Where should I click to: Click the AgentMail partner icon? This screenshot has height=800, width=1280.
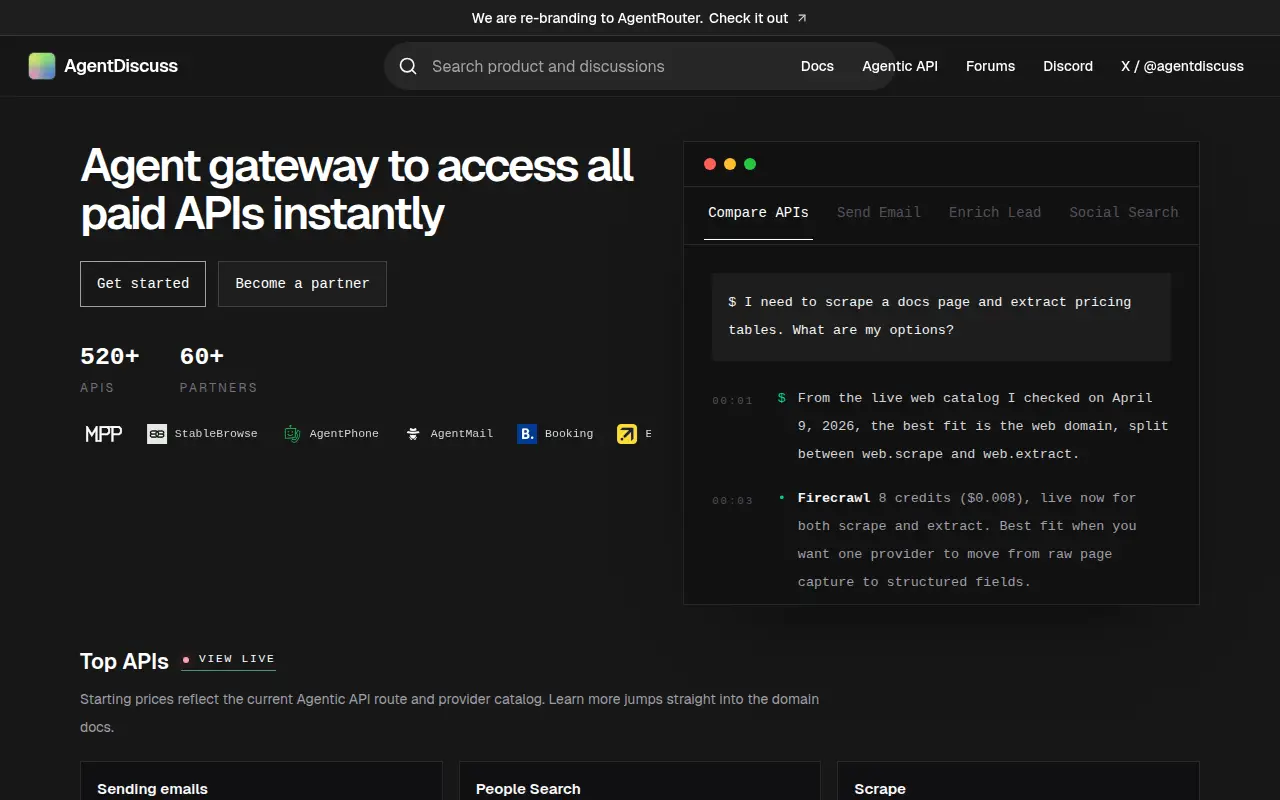click(413, 434)
